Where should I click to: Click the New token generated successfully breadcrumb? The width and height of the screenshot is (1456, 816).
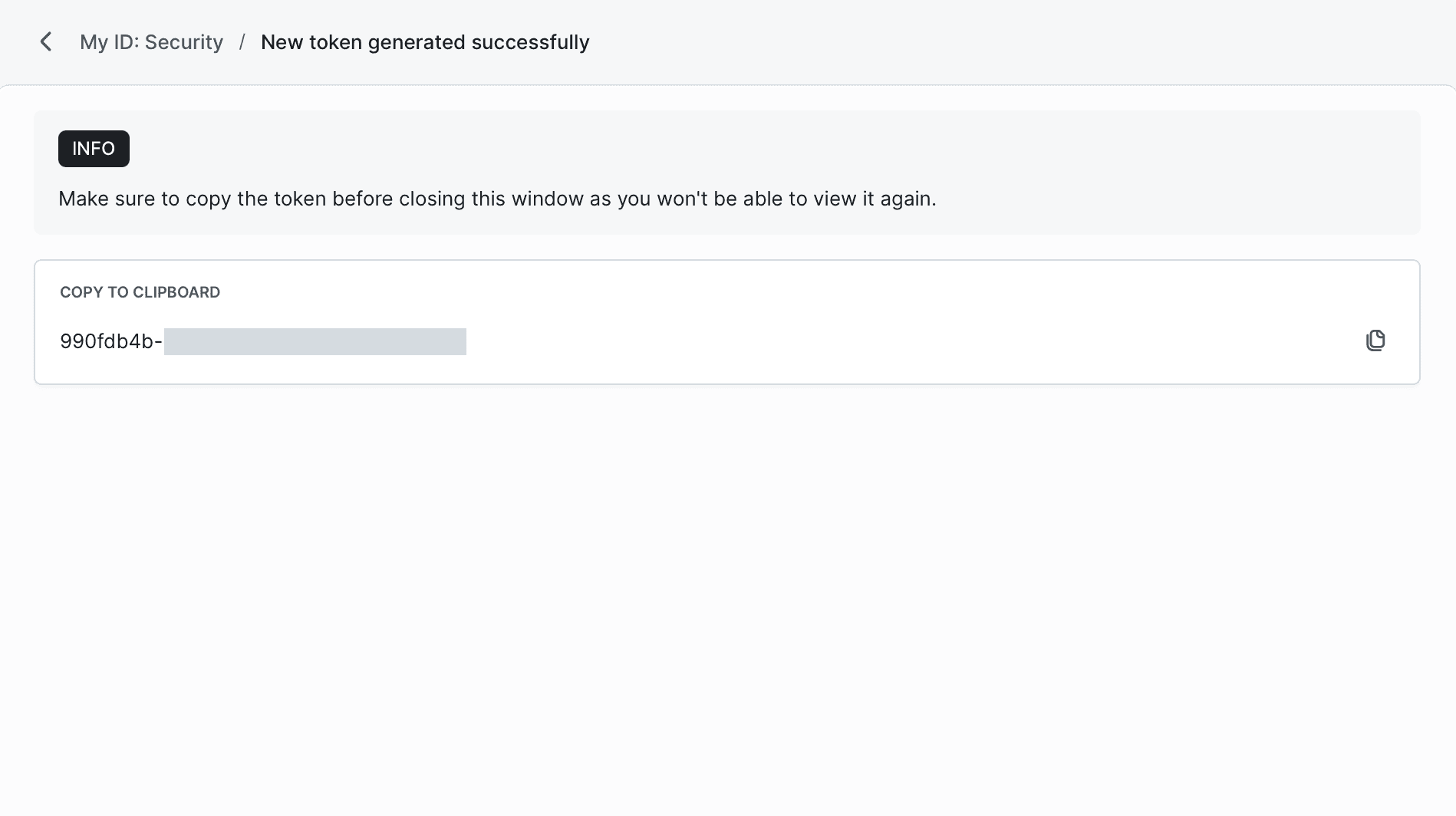(x=425, y=41)
